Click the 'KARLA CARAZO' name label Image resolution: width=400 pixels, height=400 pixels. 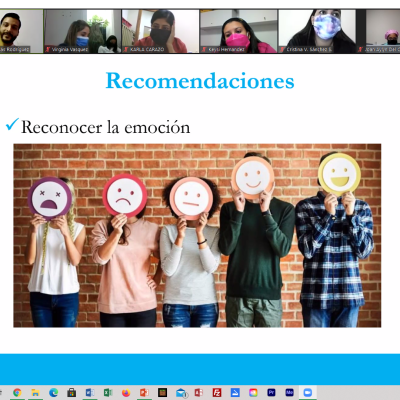click(147, 49)
